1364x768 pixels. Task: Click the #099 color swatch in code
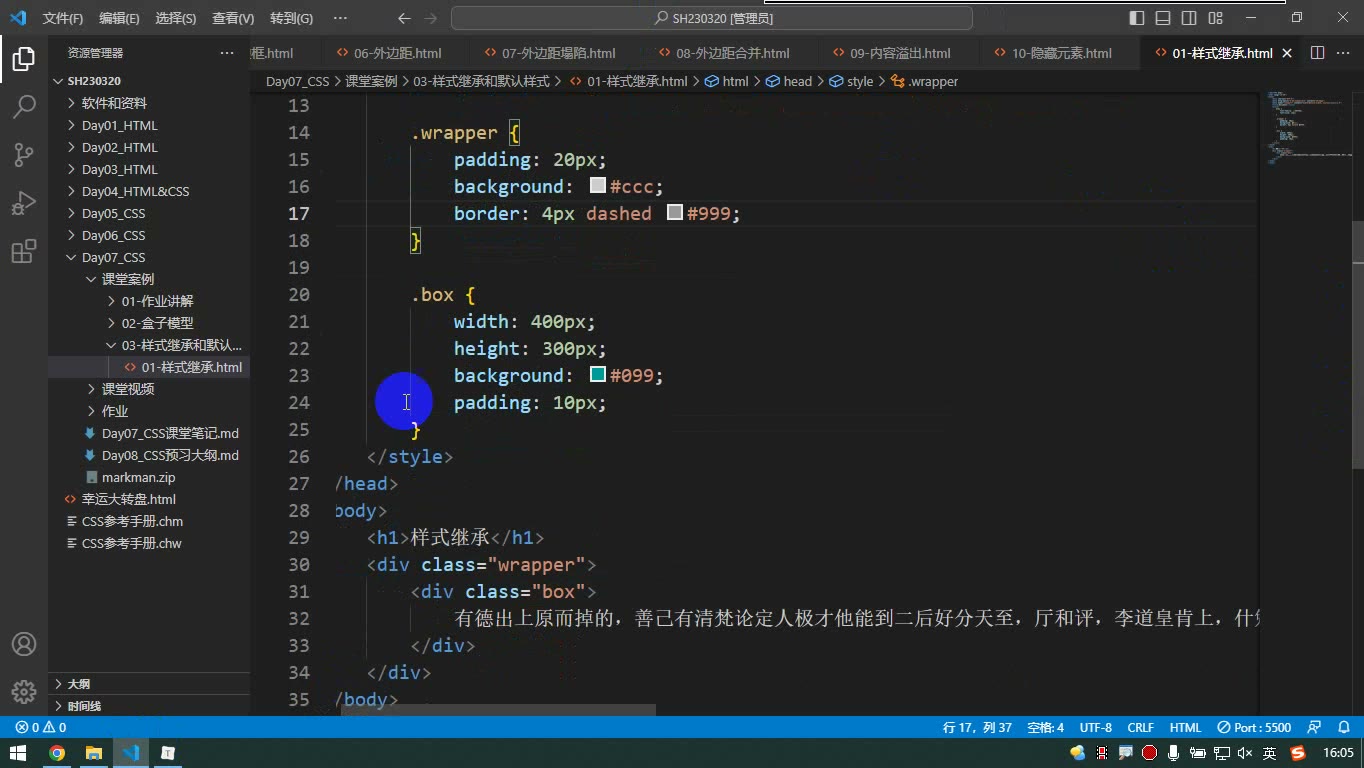coord(598,375)
